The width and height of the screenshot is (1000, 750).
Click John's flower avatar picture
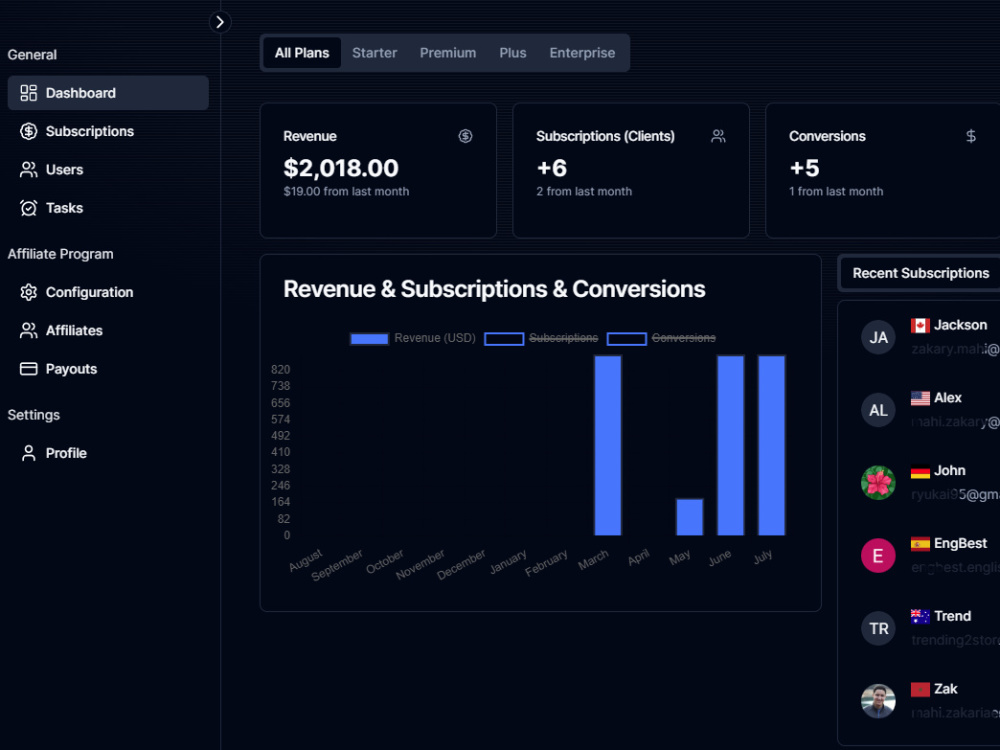tap(878, 483)
